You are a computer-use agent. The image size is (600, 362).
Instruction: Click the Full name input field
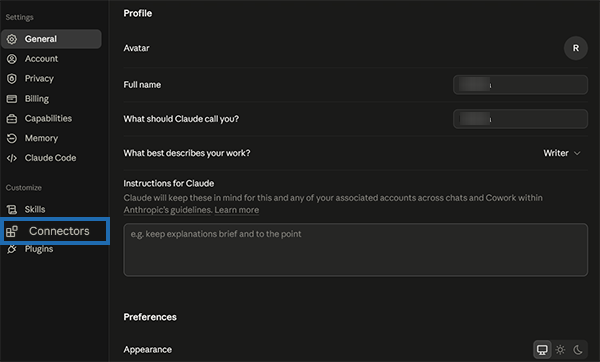520,85
